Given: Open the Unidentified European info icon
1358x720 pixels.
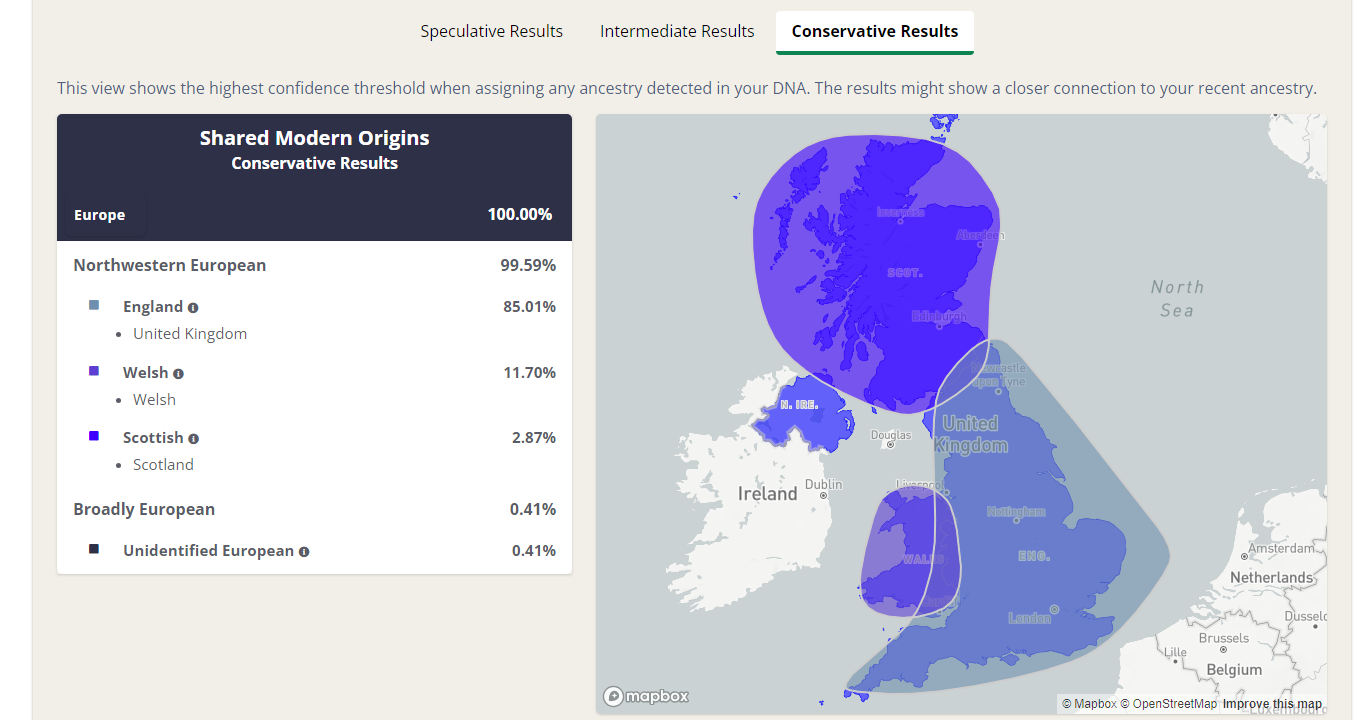Looking at the screenshot, I should tap(304, 552).
